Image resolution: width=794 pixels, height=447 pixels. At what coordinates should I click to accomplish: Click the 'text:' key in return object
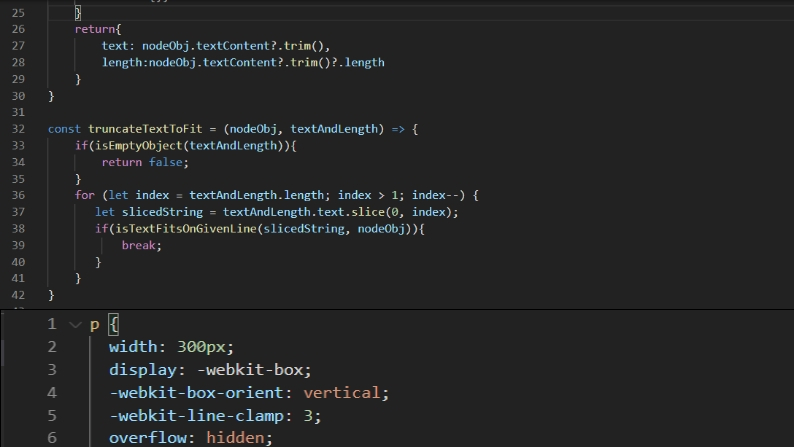point(116,46)
